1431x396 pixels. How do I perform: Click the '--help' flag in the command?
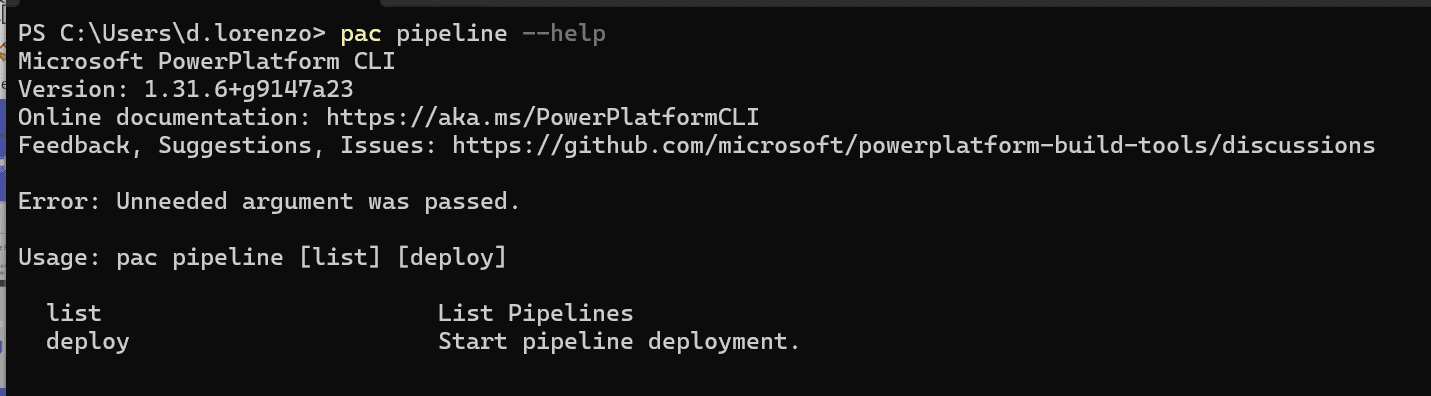point(564,34)
